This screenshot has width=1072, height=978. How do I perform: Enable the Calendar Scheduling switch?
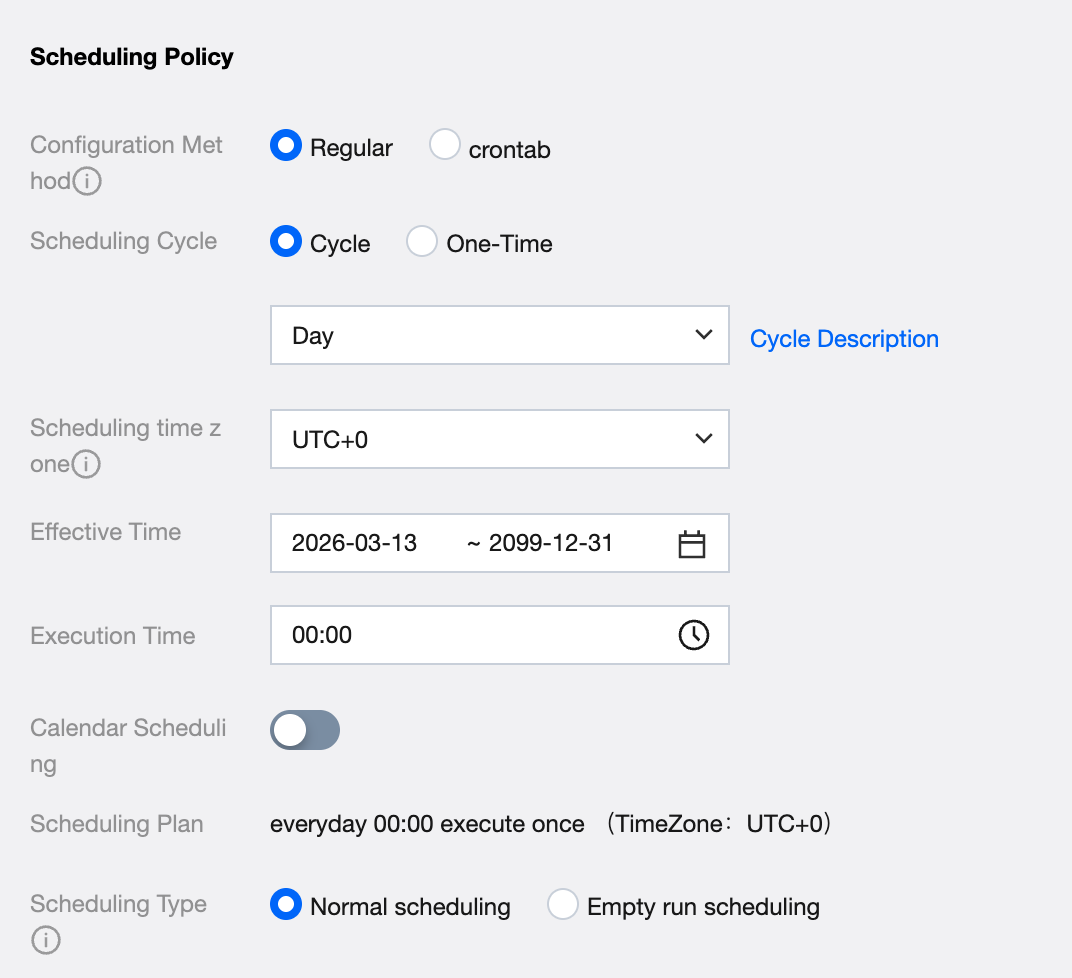305,731
